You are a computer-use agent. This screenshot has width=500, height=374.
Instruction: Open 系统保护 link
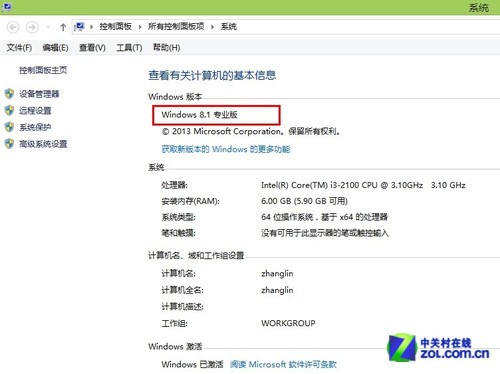coord(35,127)
